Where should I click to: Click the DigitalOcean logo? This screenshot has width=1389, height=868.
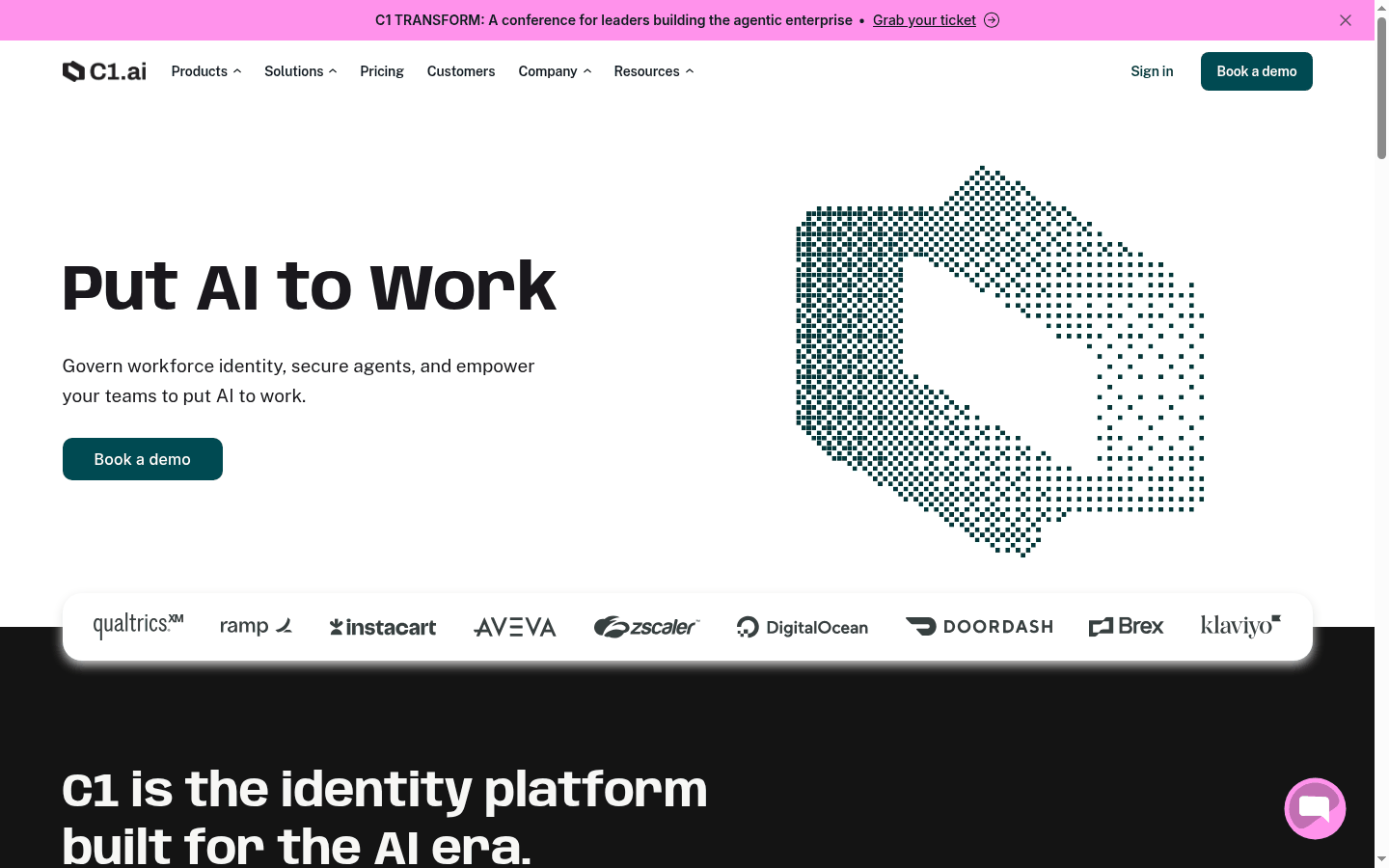click(803, 628)
